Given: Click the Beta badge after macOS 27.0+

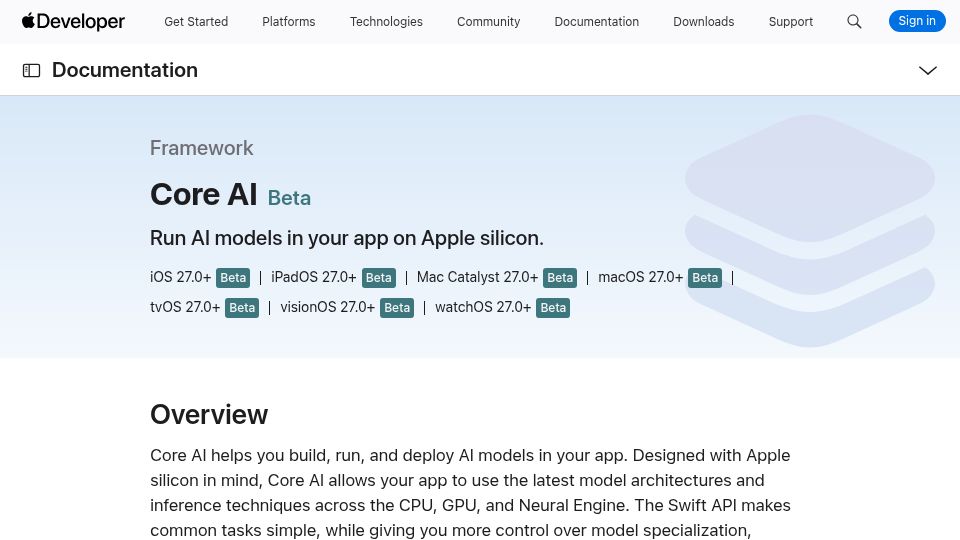Looking at the screenshot, I should 705,277.
